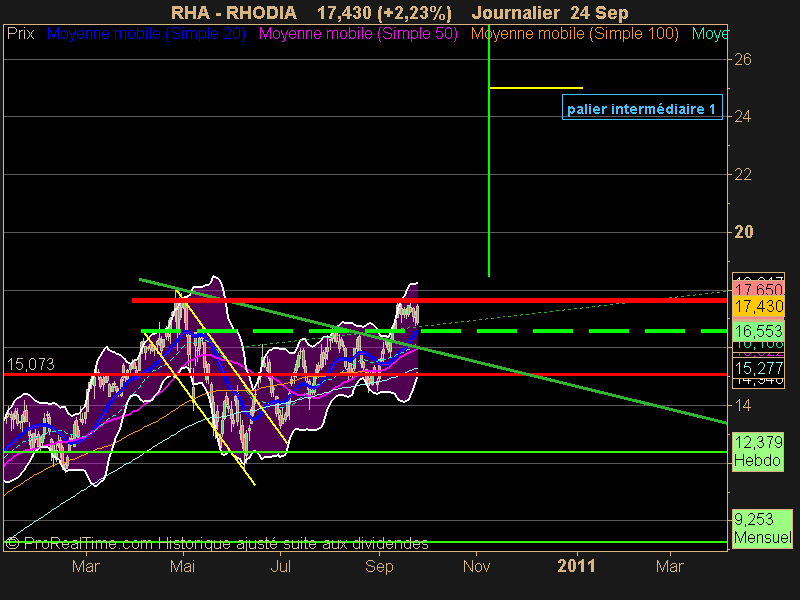Click the 'Mai' month label on time axis
Screen dimensions: 800x600
[x=183, y=566]
